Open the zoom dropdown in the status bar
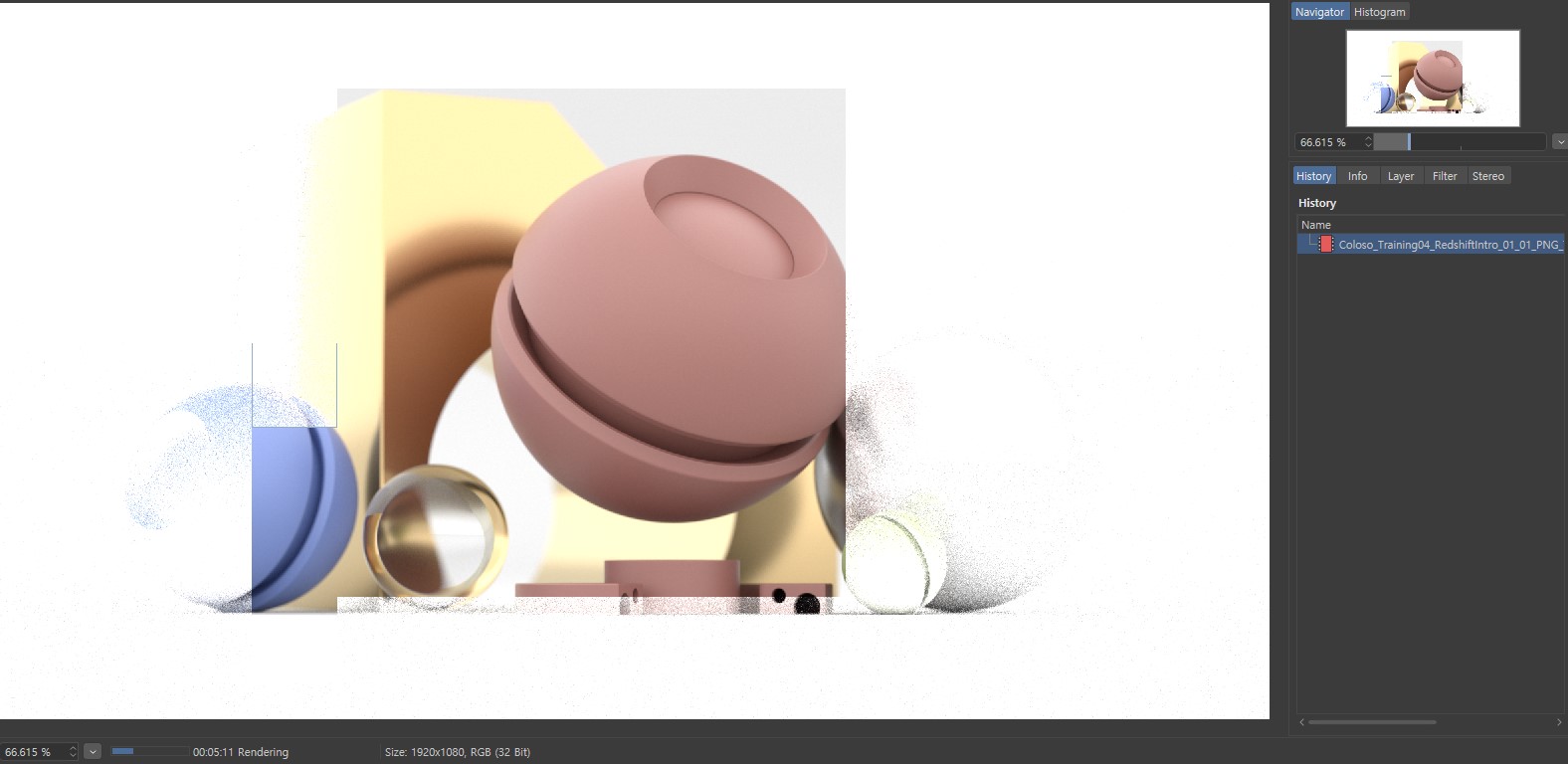This screenshot has height=764, width=1568. click(x=93, y=752)
